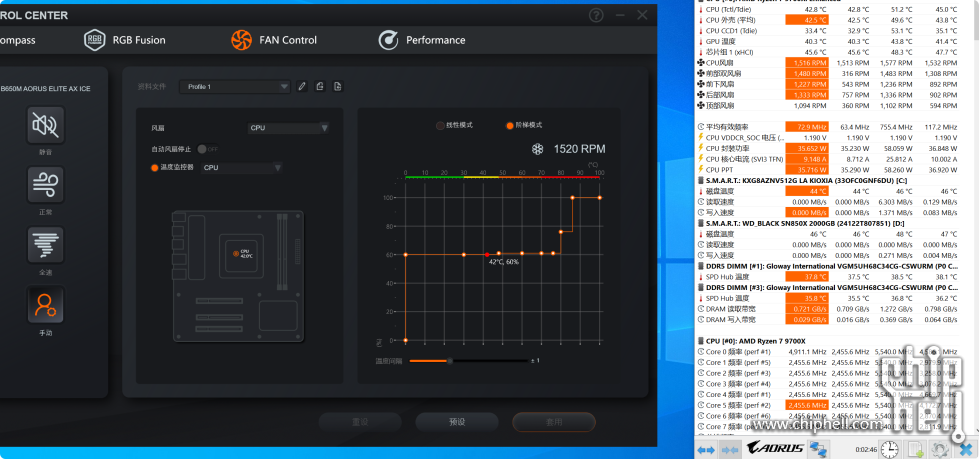
Task: Click the CPU 封装功率 sensor row
Action: point(827,149)
